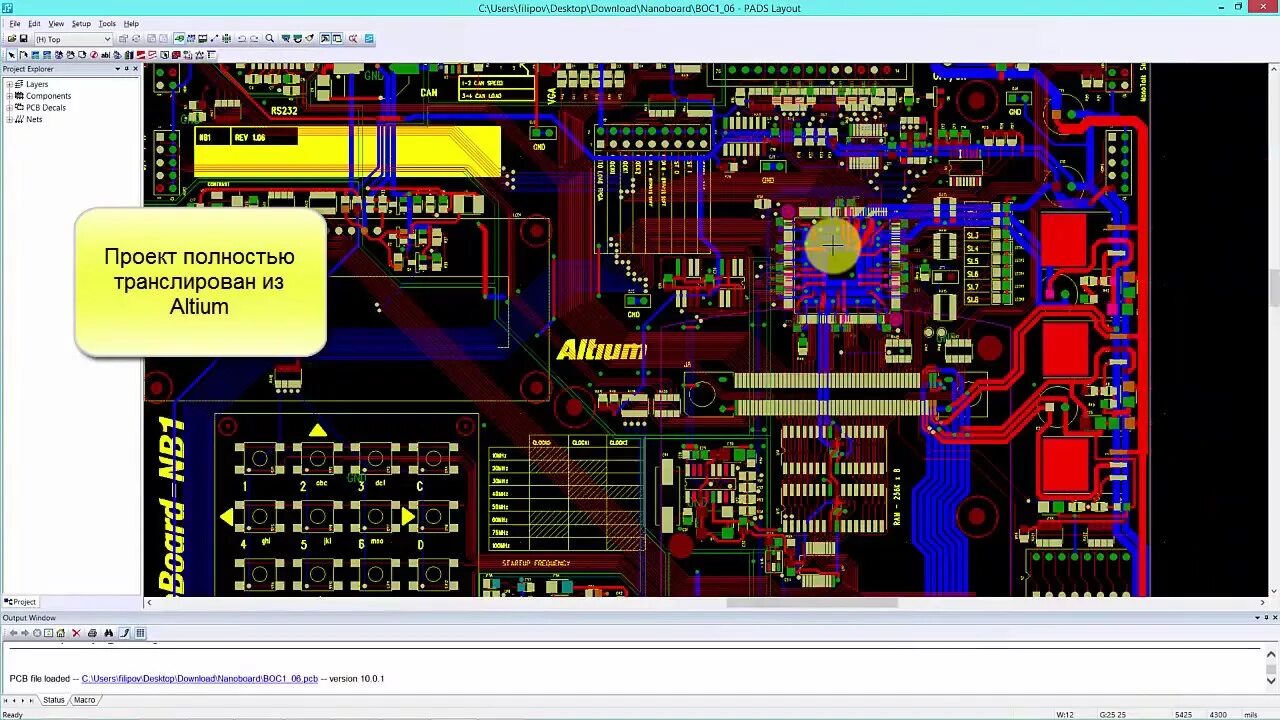Click the Layers node icon in Project Explorer

(x=19, y=84)
